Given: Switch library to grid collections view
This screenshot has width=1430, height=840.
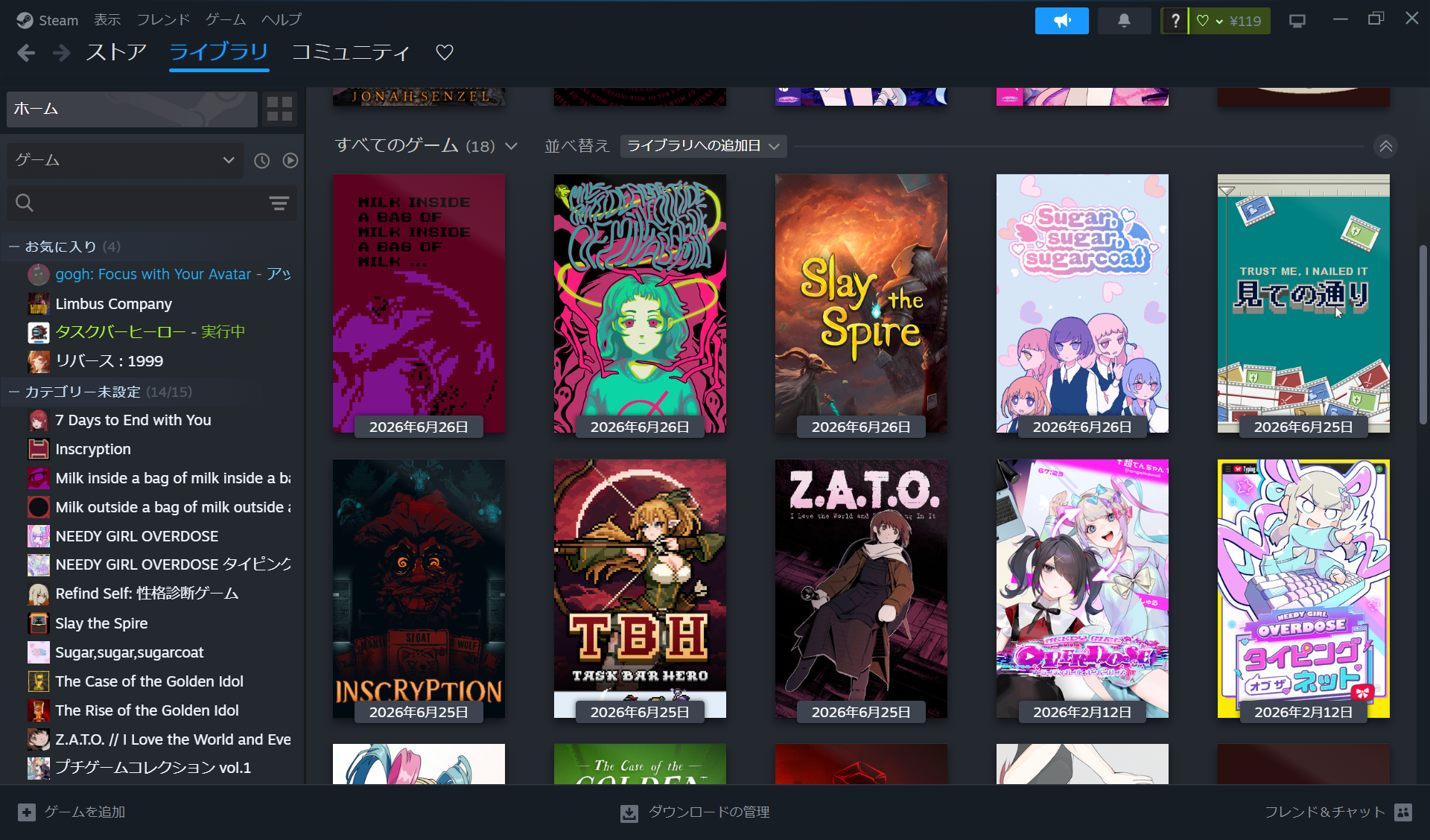Looking at the screenshot, I should 279,109.
